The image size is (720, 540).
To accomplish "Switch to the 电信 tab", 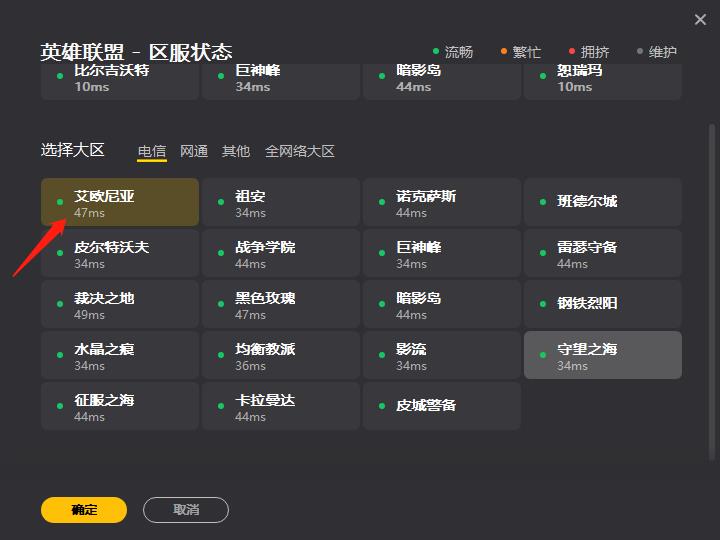I will click(x=152, y=151).
